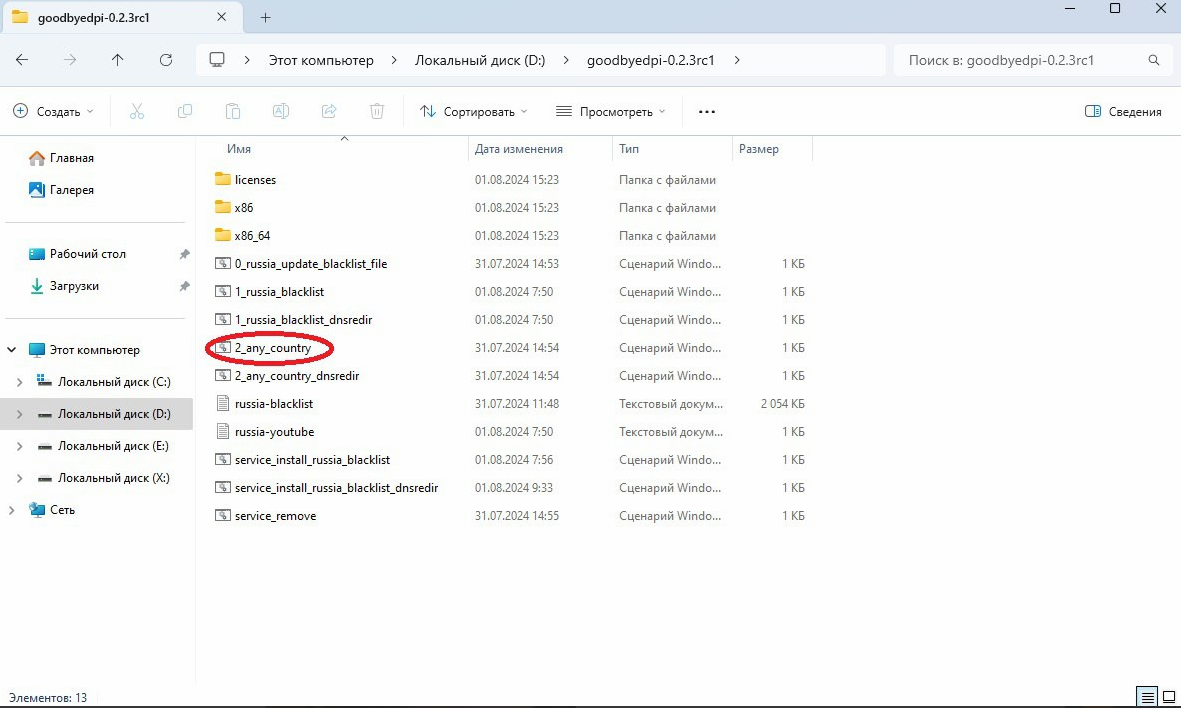
Task: Unpin Загрузки using its pin icon
Action: click(184, 286)
